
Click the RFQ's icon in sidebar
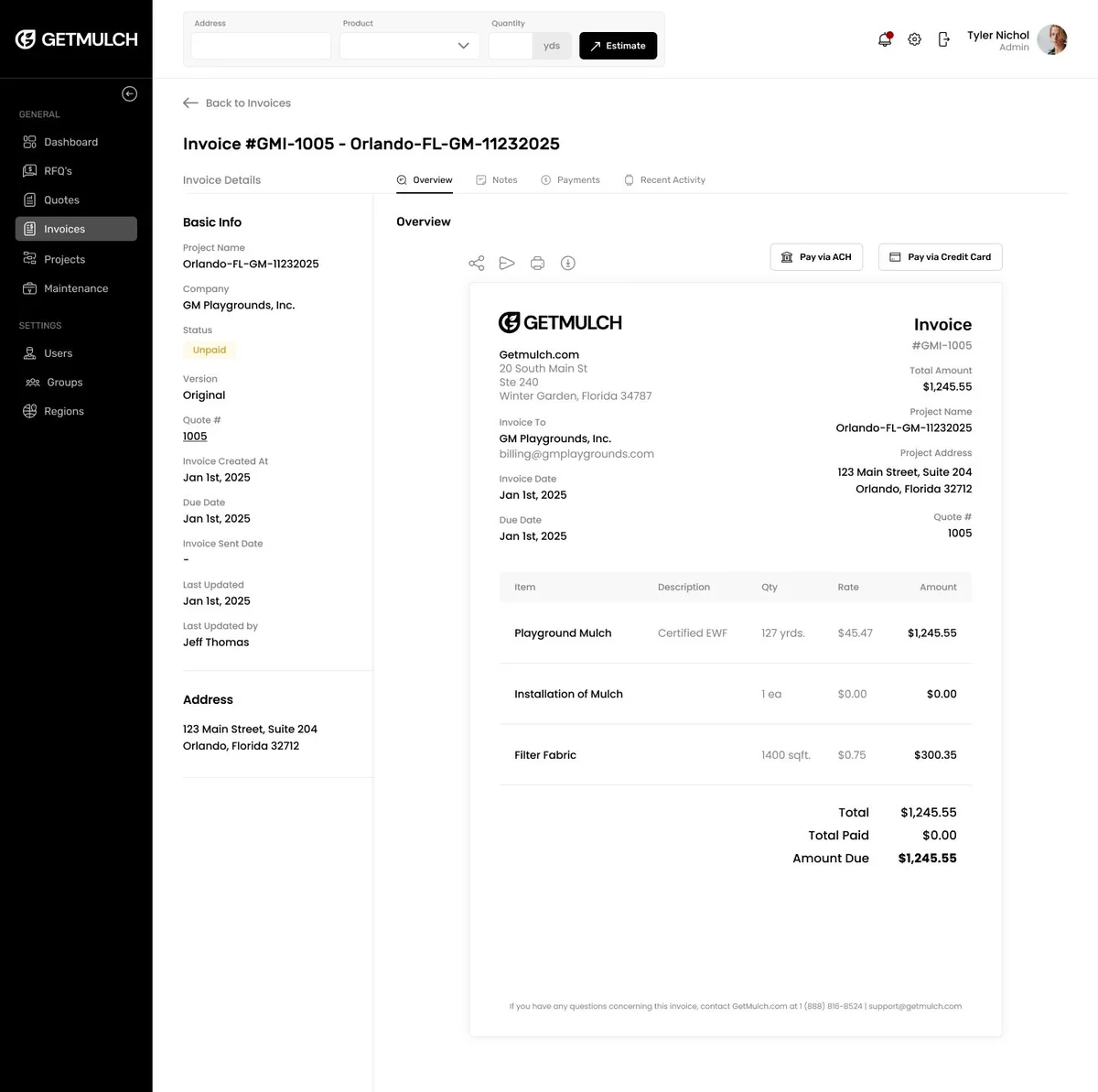coord(30,171)
